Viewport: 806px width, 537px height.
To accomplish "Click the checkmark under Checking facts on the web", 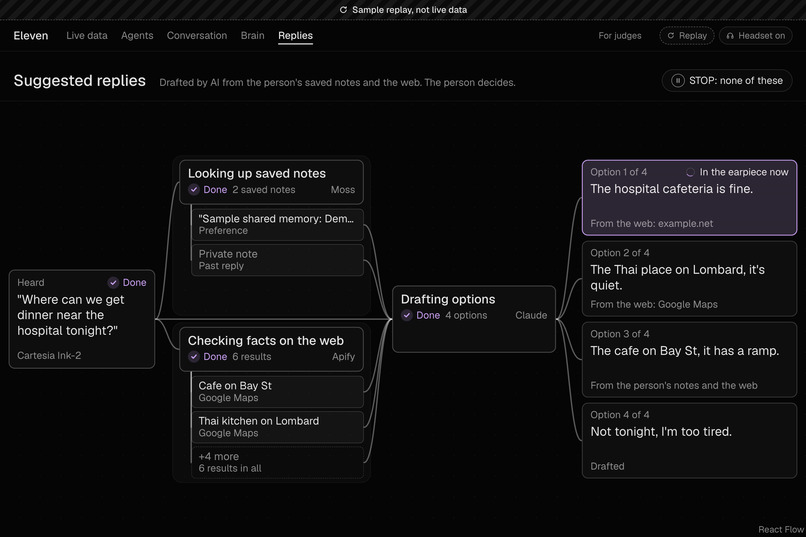I will point(194,357).
